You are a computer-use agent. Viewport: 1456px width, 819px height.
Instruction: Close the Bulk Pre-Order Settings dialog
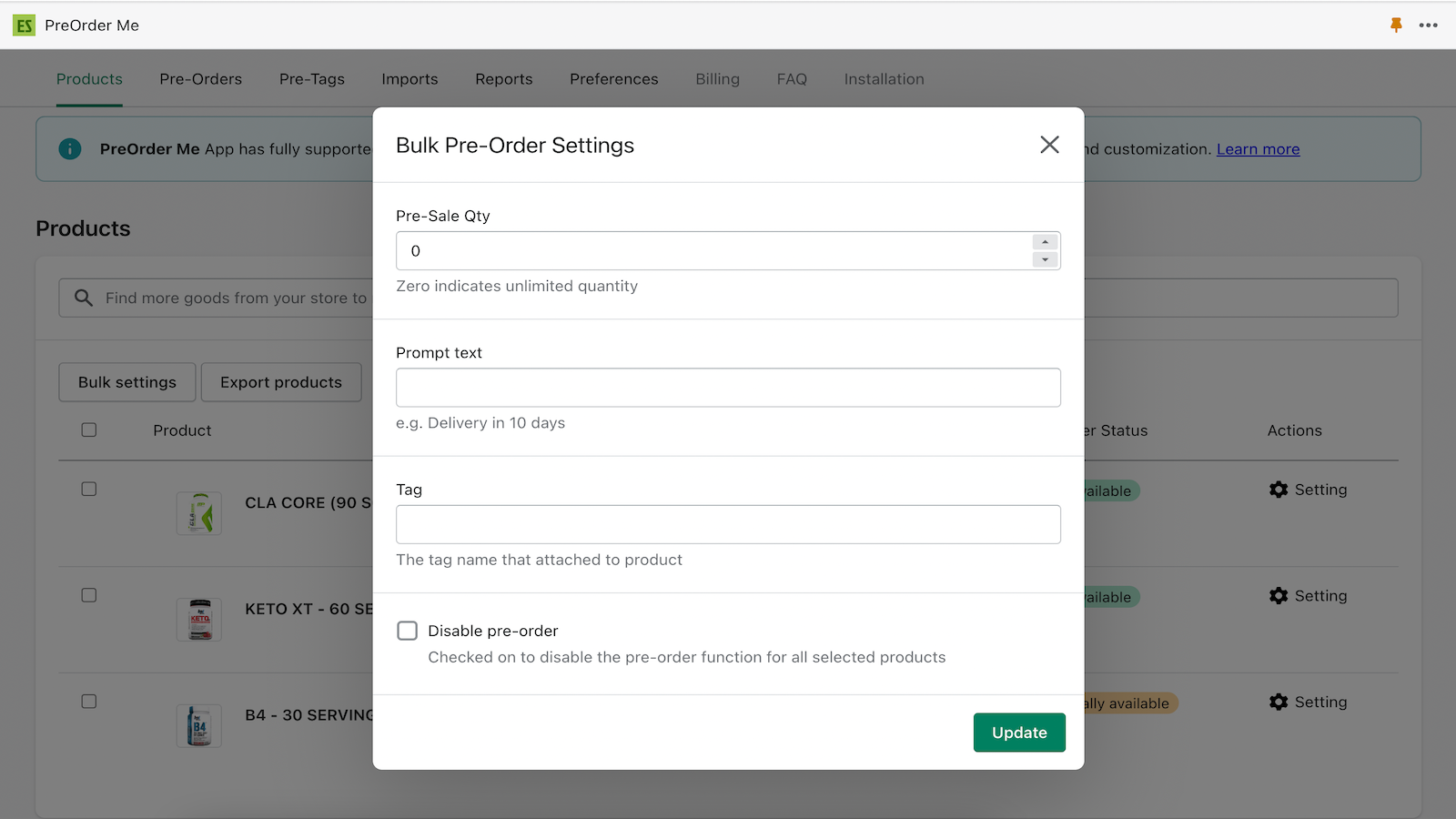tap(1049, 145)
